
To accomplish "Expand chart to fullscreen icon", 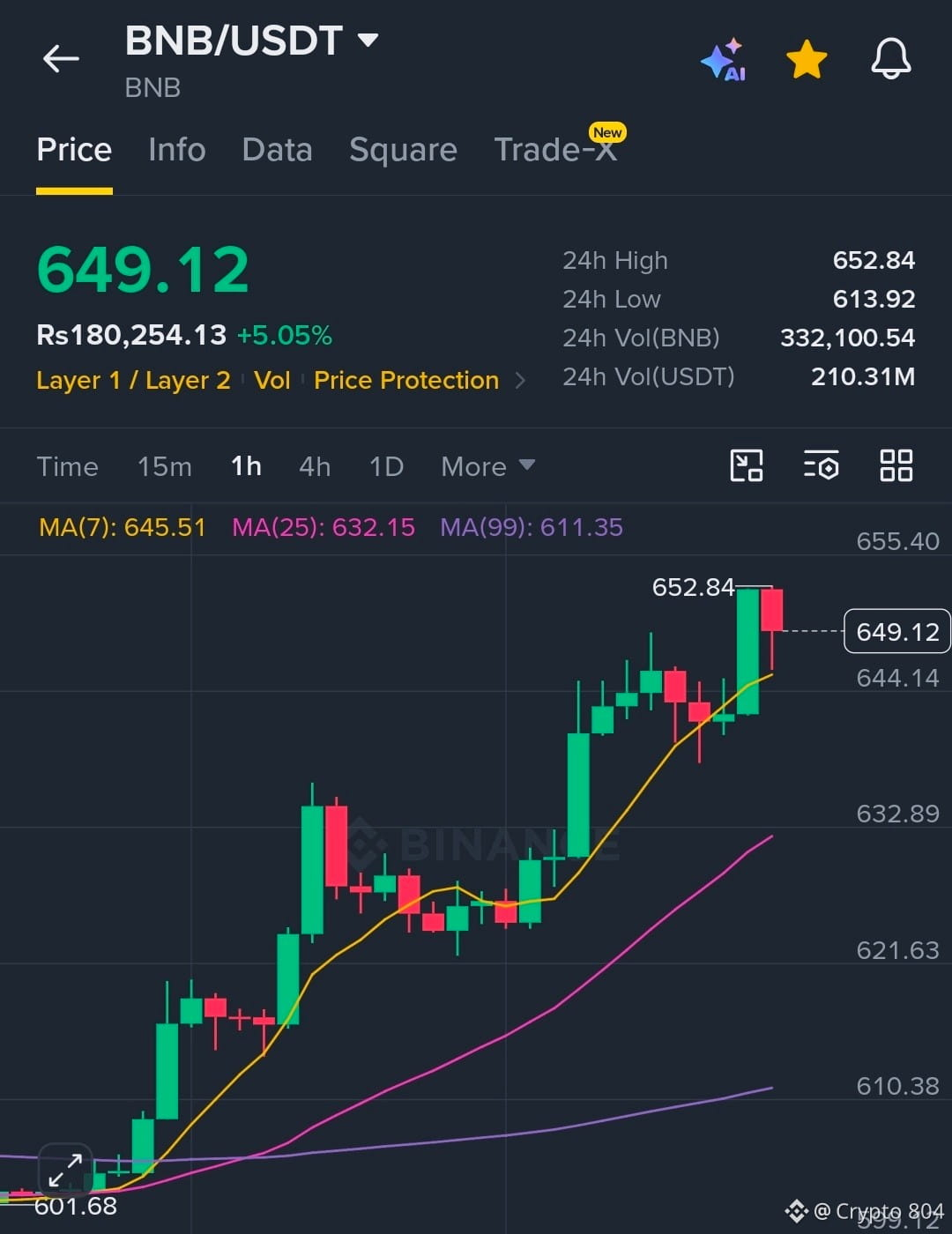I will coord(65,1171).
